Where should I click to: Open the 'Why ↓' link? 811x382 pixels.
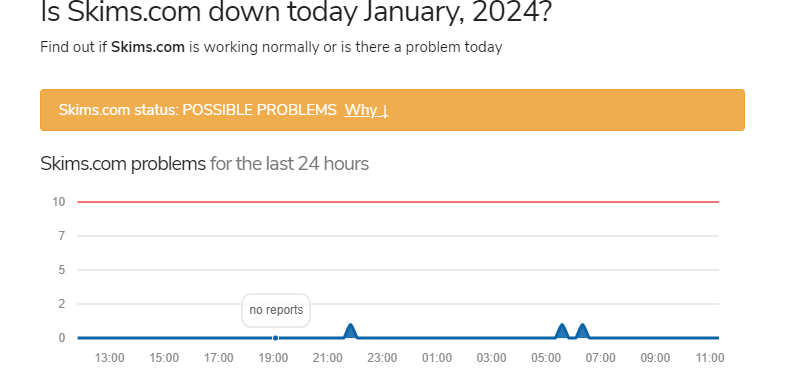366,110
